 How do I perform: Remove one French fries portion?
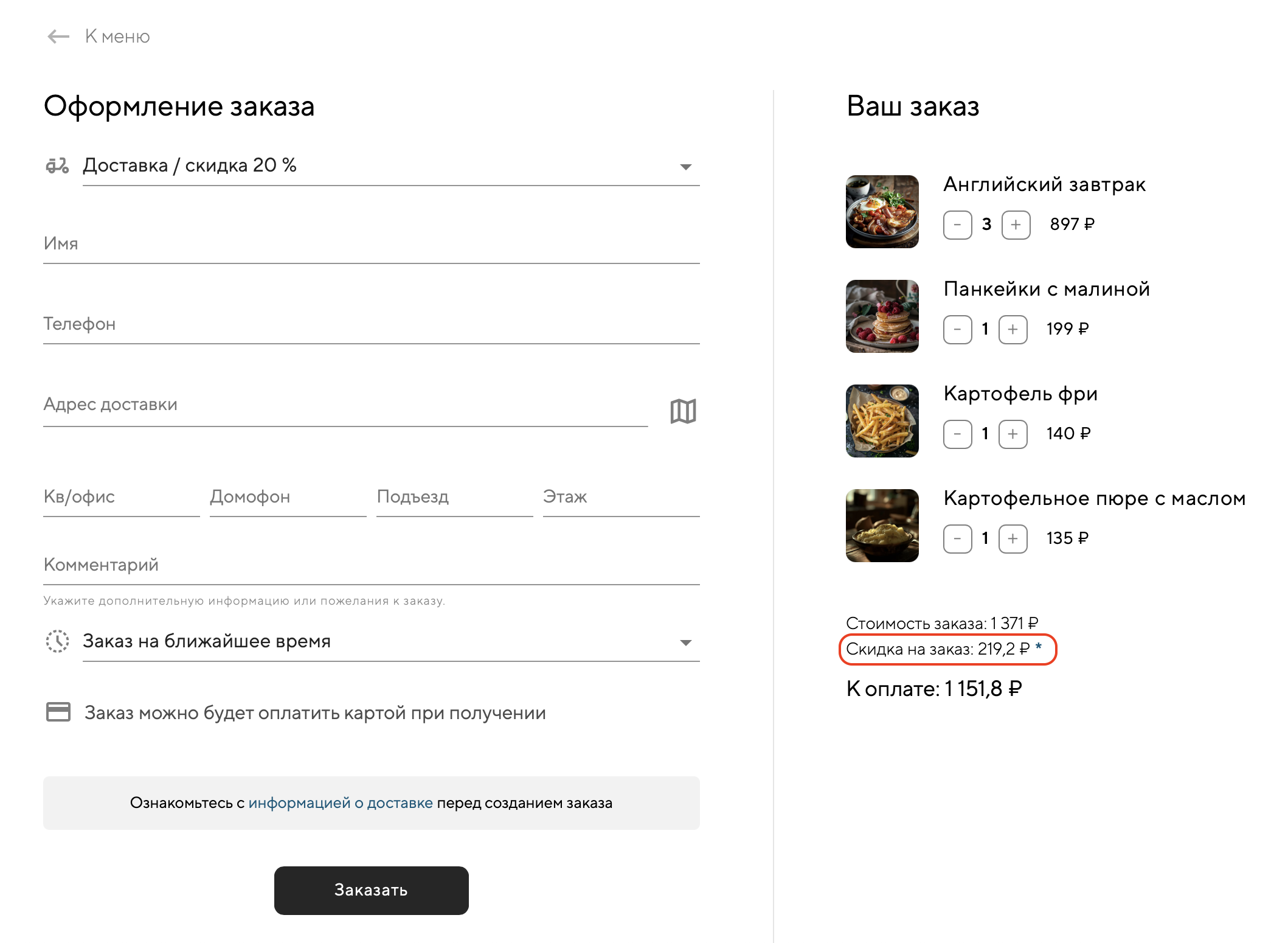(x=957, y=434)
